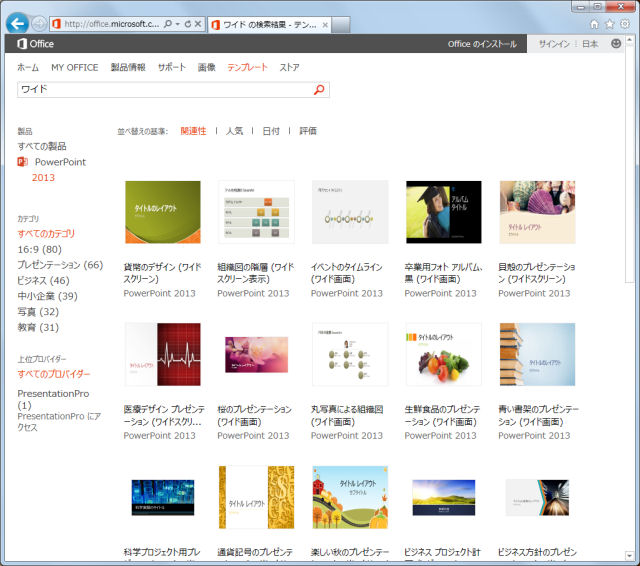Open the 貝殻のプレゼンテーション template thumbnail
Screen dimensions: 640x566
pyautogui.click(x=537, y=212)
